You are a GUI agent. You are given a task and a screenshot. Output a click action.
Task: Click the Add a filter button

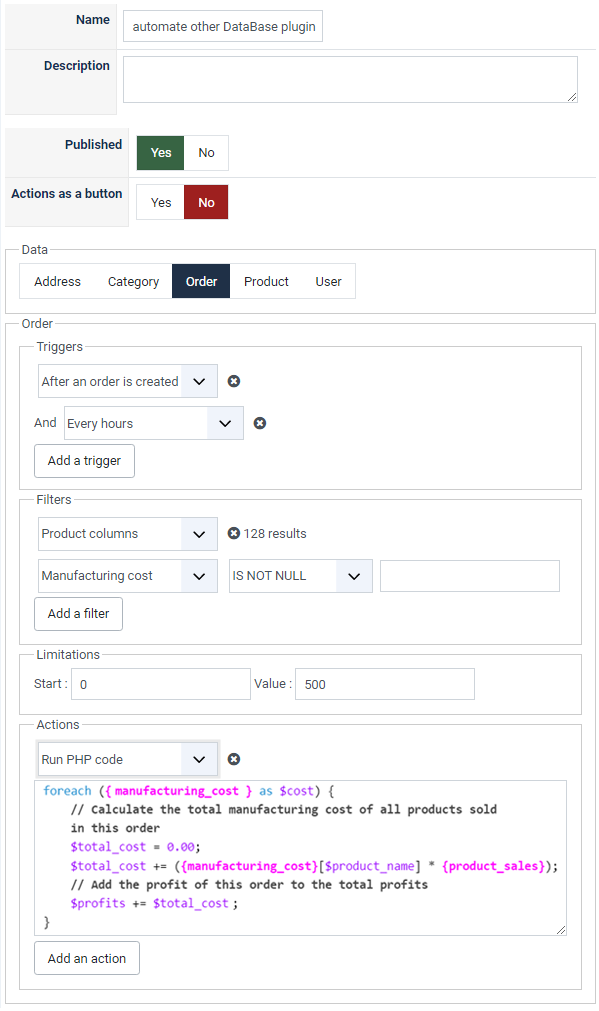point(78,614)
